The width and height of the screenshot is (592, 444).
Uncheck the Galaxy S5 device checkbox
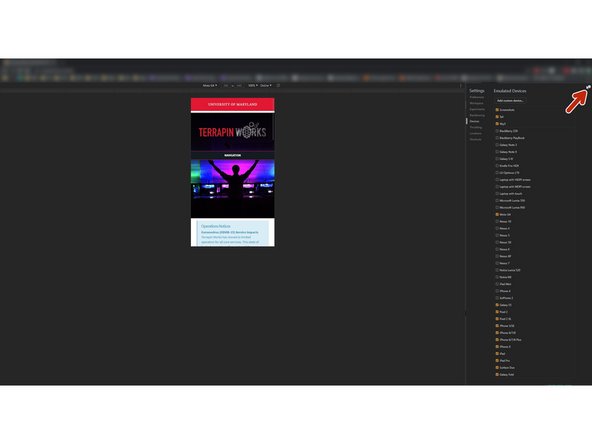(497, 305)
